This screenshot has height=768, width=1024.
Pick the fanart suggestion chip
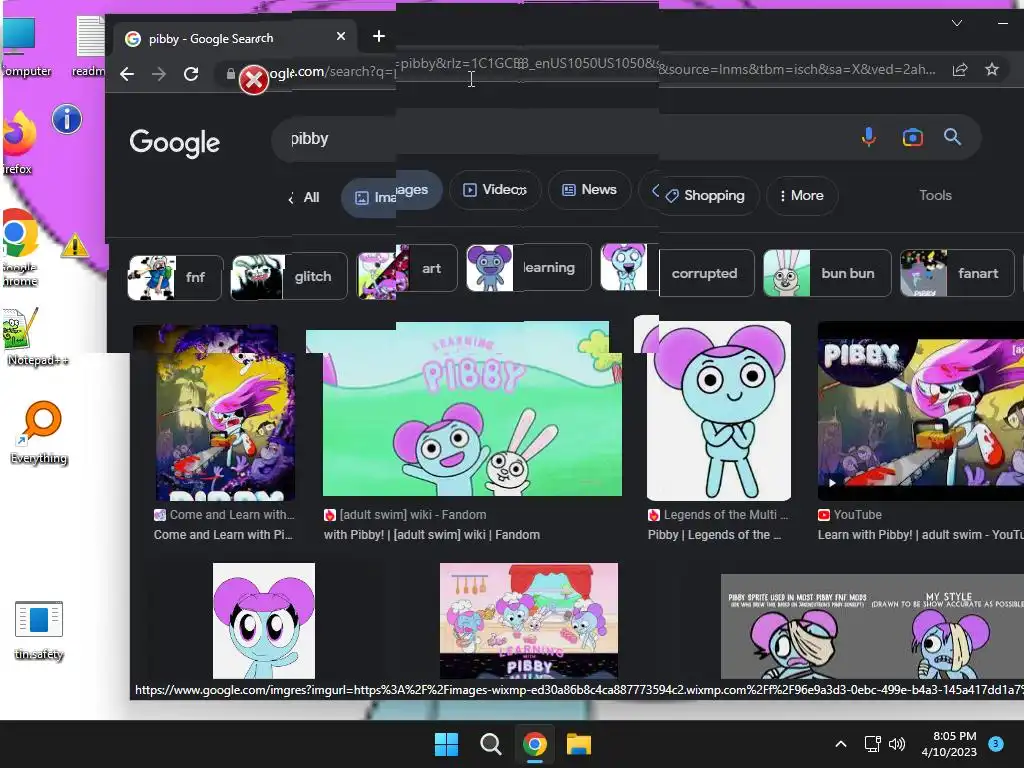tap(957, 273)
